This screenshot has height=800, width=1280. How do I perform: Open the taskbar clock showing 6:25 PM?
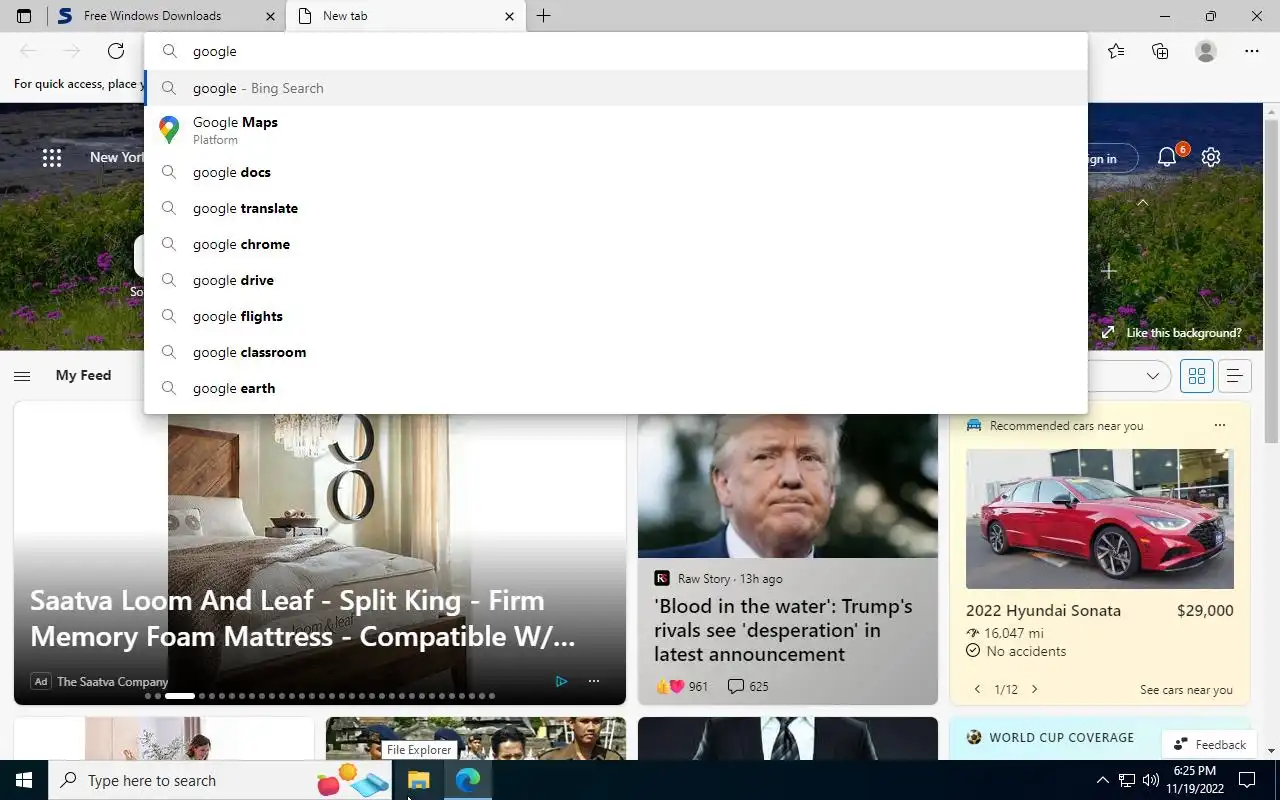coord(1193,780)
